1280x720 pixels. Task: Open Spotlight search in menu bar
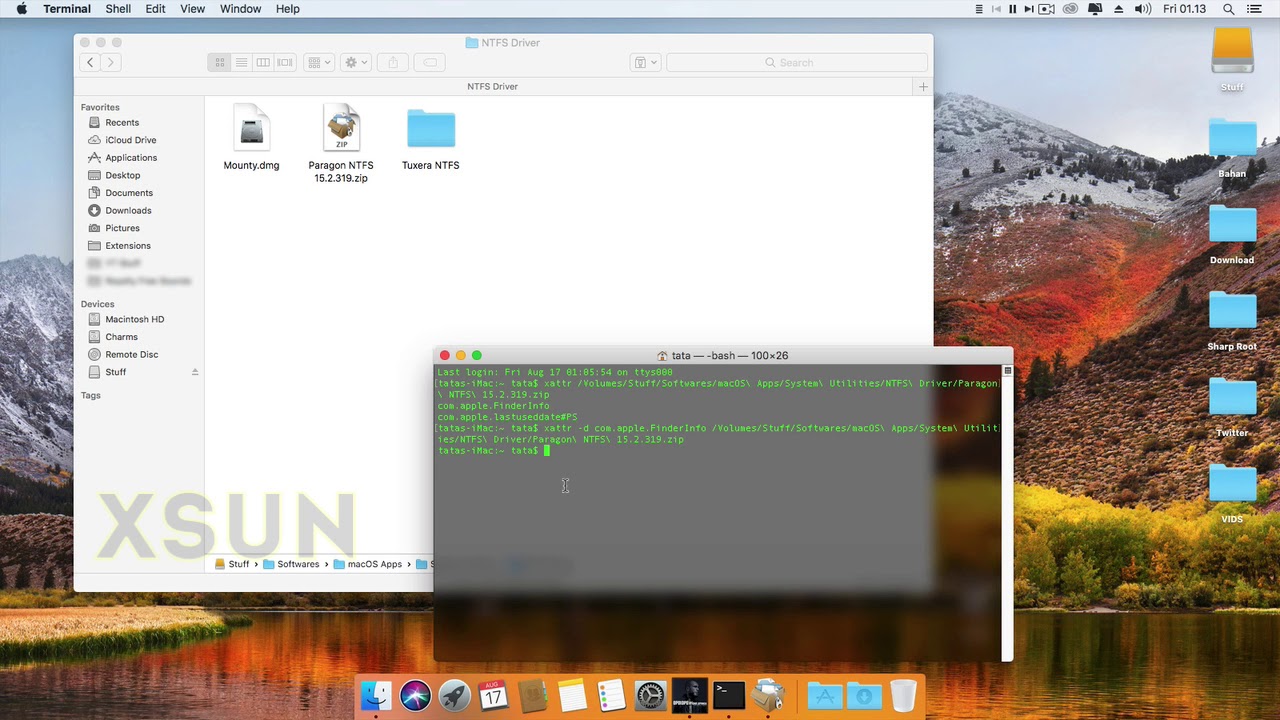pyautogui.click(x=1229, y=9)
